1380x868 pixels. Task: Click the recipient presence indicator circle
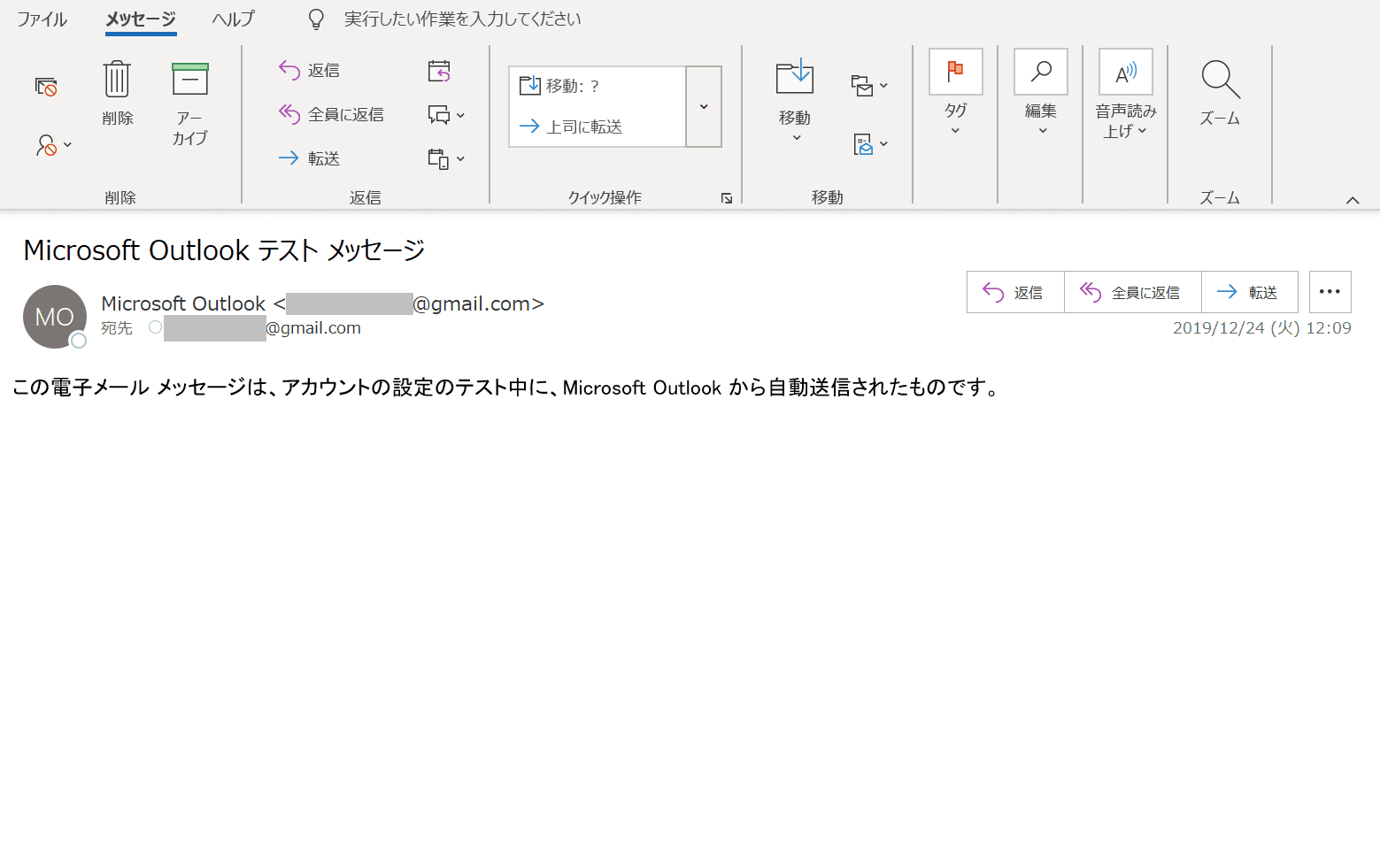(x=155, y=327)
